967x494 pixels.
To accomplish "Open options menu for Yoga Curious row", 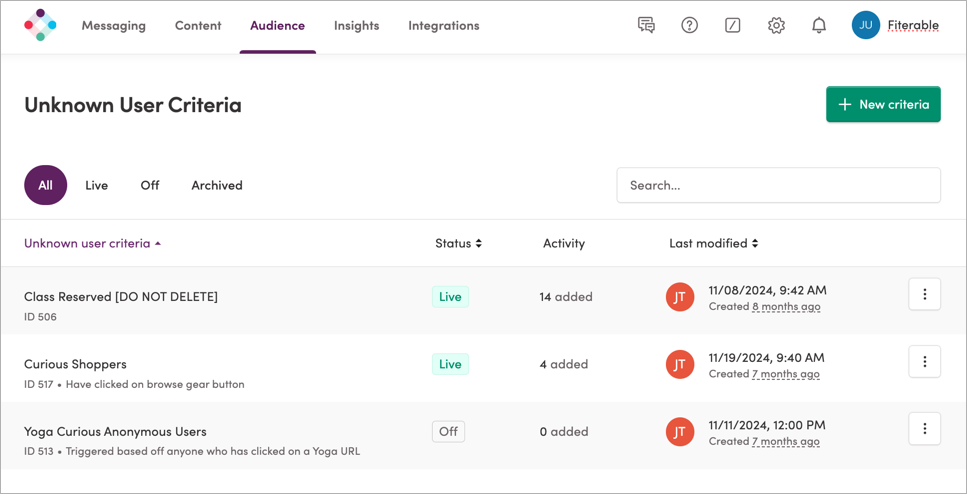I will click(x=924, y=429).
